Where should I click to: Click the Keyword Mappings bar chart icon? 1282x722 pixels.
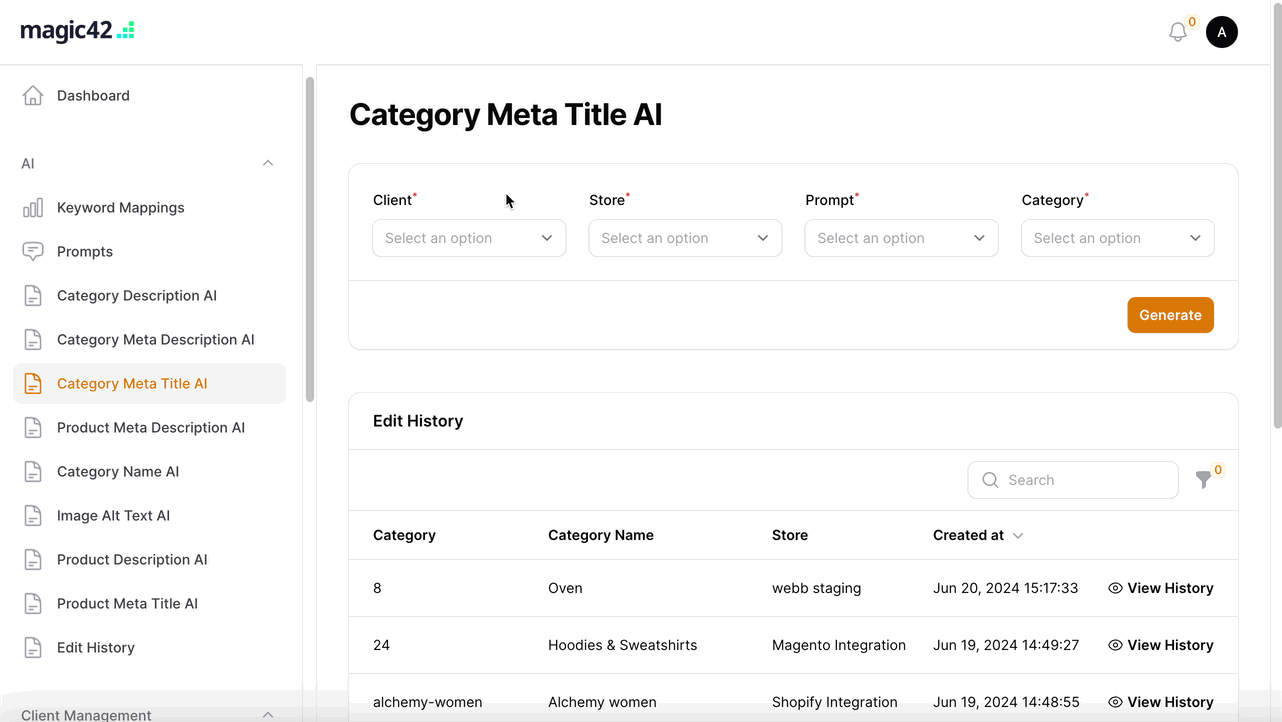[33, 208]
